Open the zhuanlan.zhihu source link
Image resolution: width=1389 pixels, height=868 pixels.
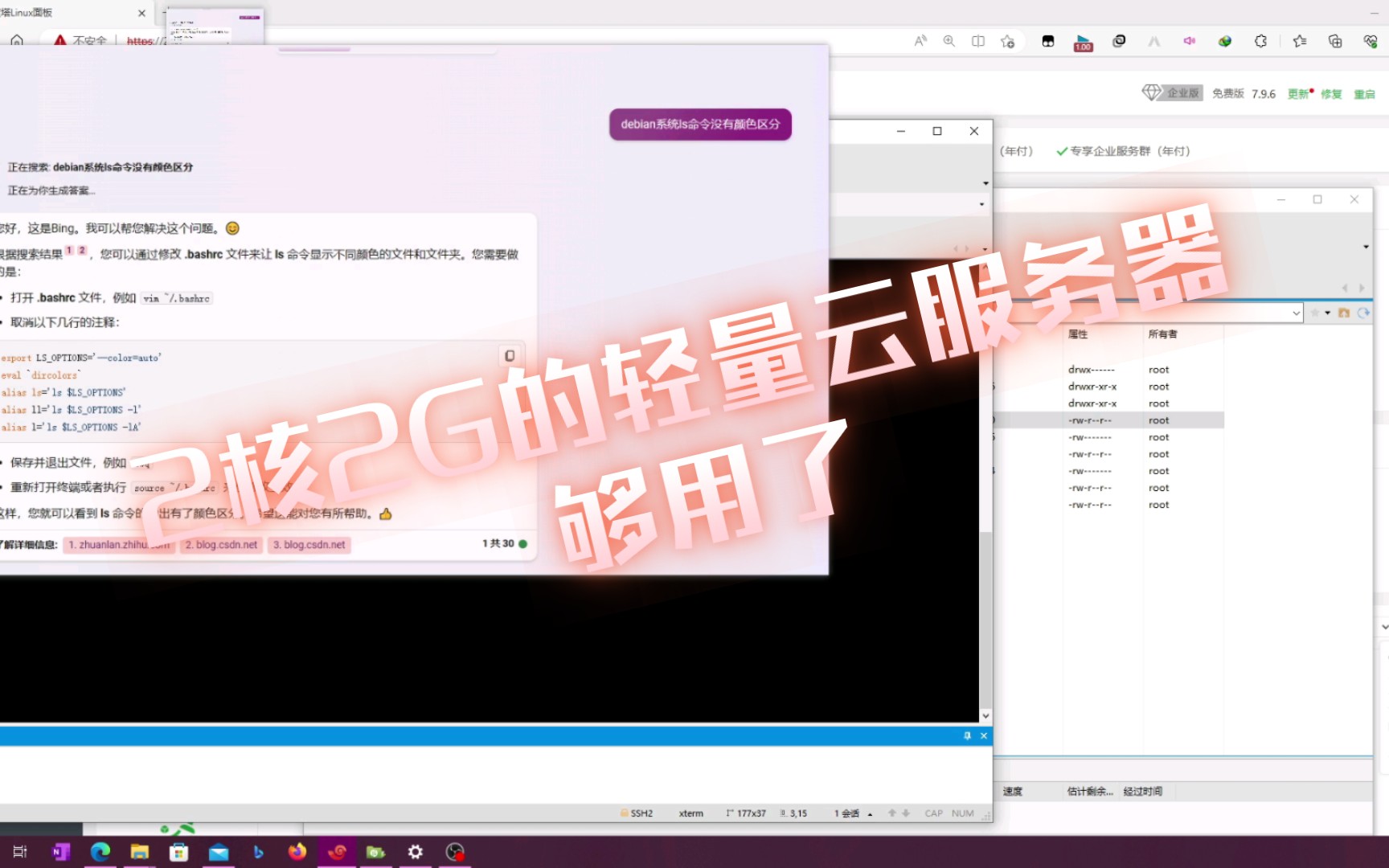119,545
